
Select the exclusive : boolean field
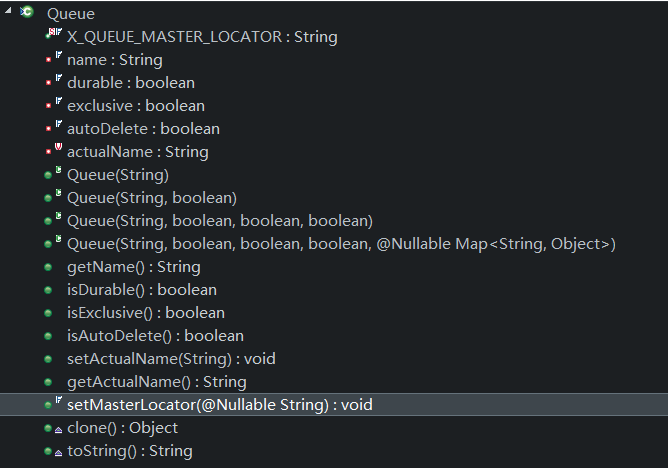136,106
